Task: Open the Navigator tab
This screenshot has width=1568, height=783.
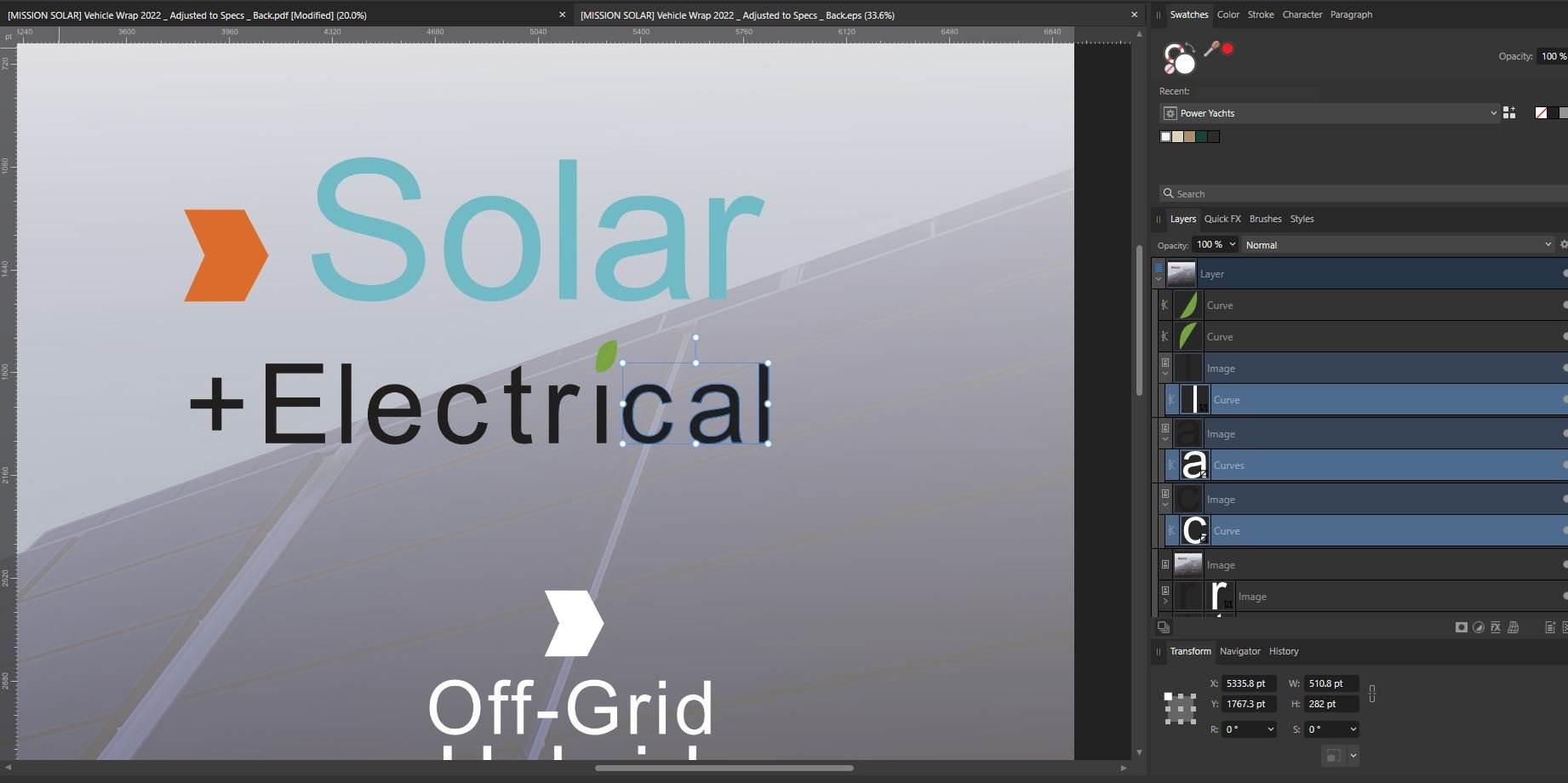Action: point(1239,651)
